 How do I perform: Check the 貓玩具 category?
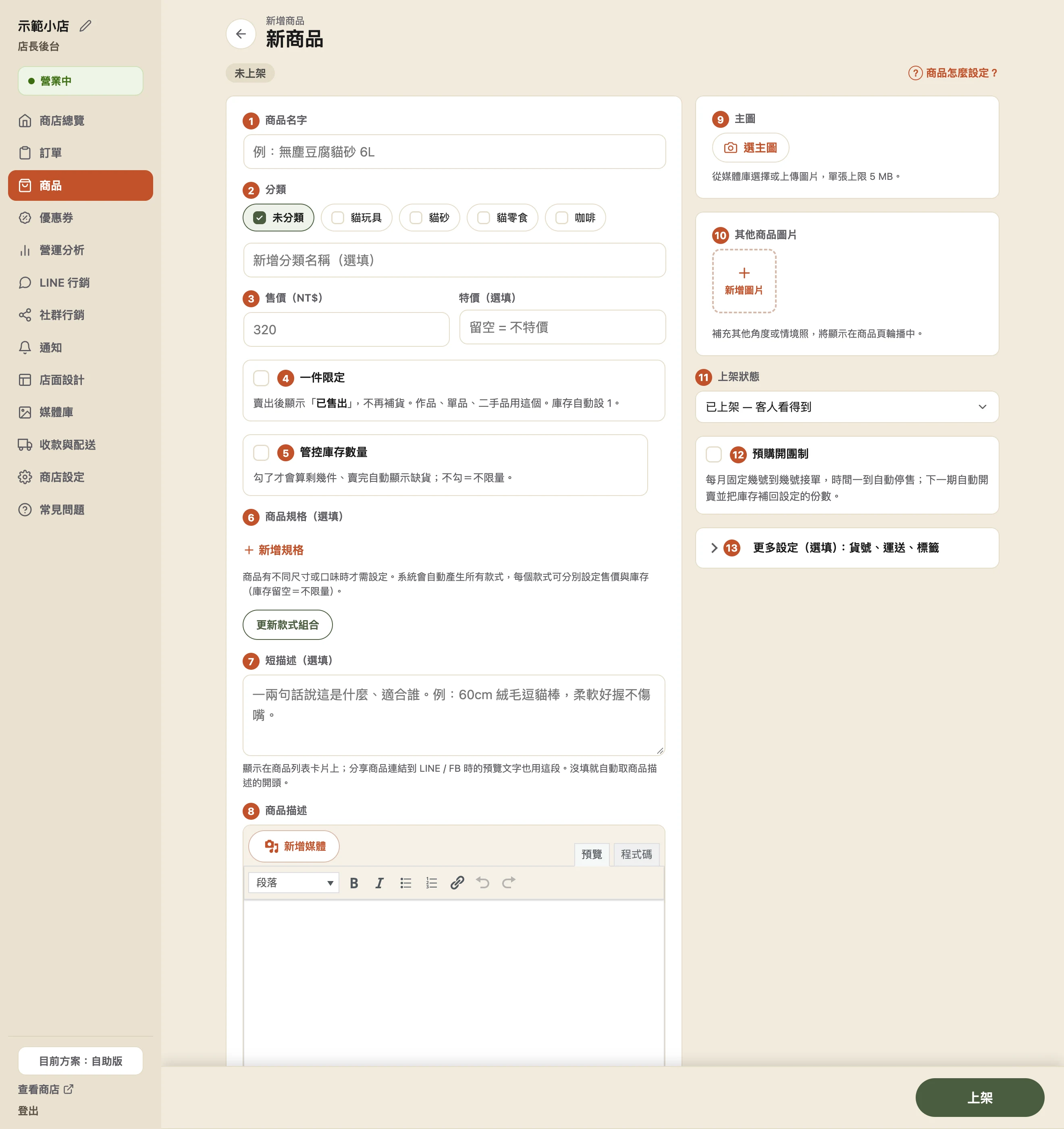click(x=357, y=218)
